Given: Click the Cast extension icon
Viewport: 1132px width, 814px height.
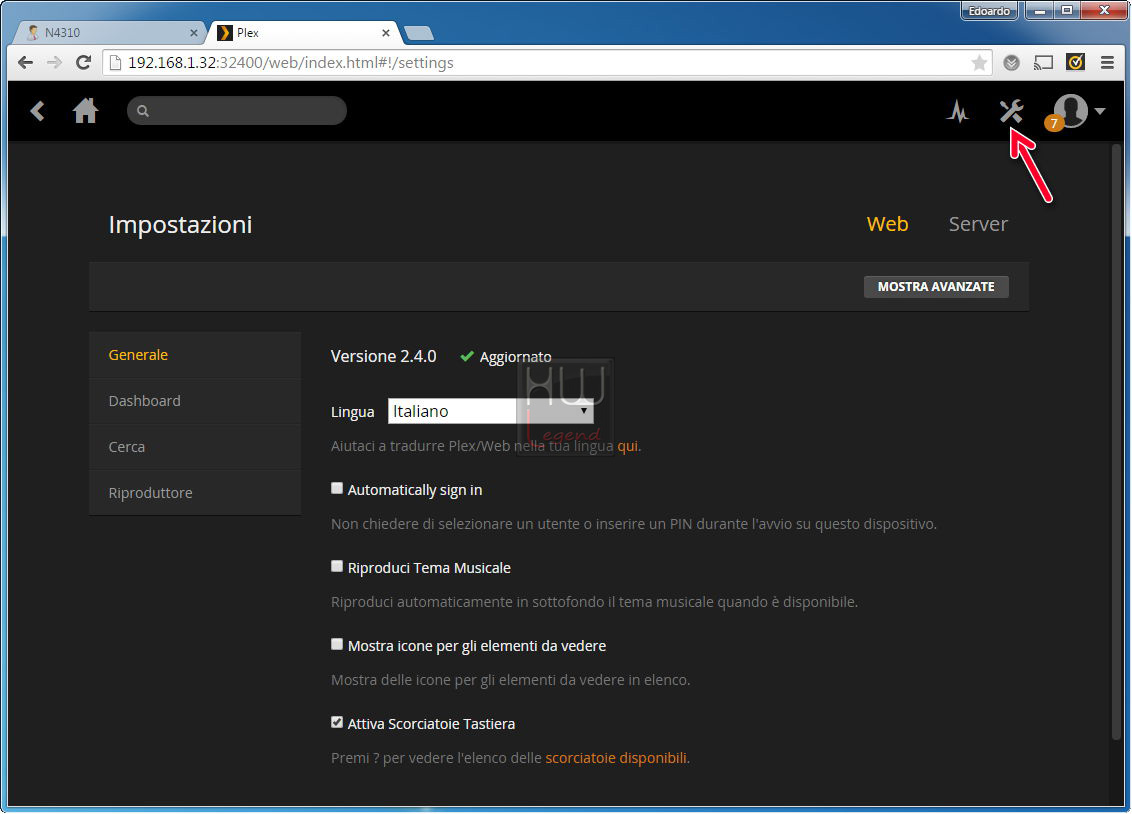Looking at the screenshot, I should click(1043, 63).
